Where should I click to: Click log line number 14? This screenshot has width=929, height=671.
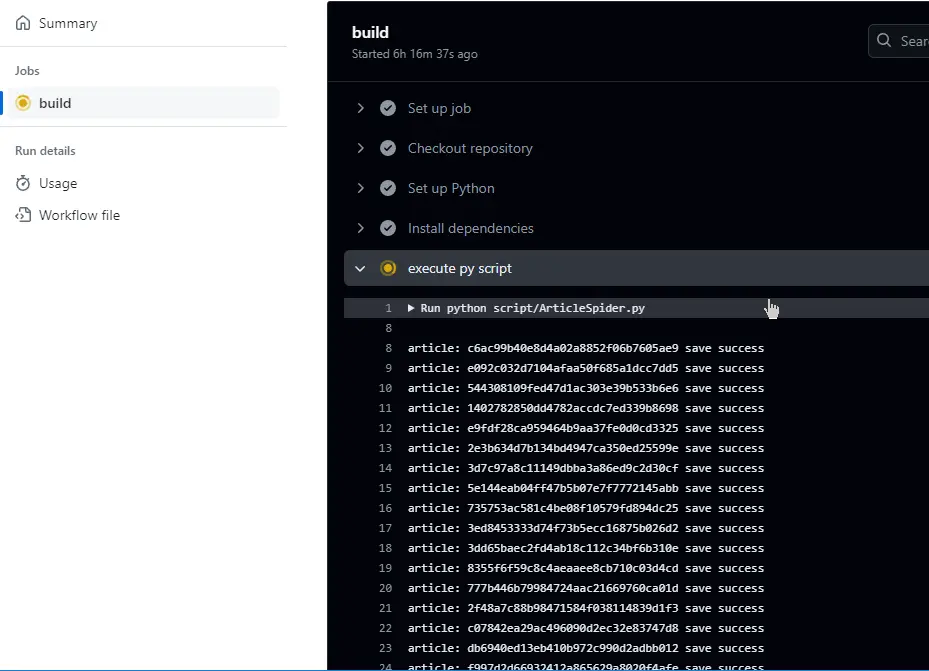click(386, 468)
